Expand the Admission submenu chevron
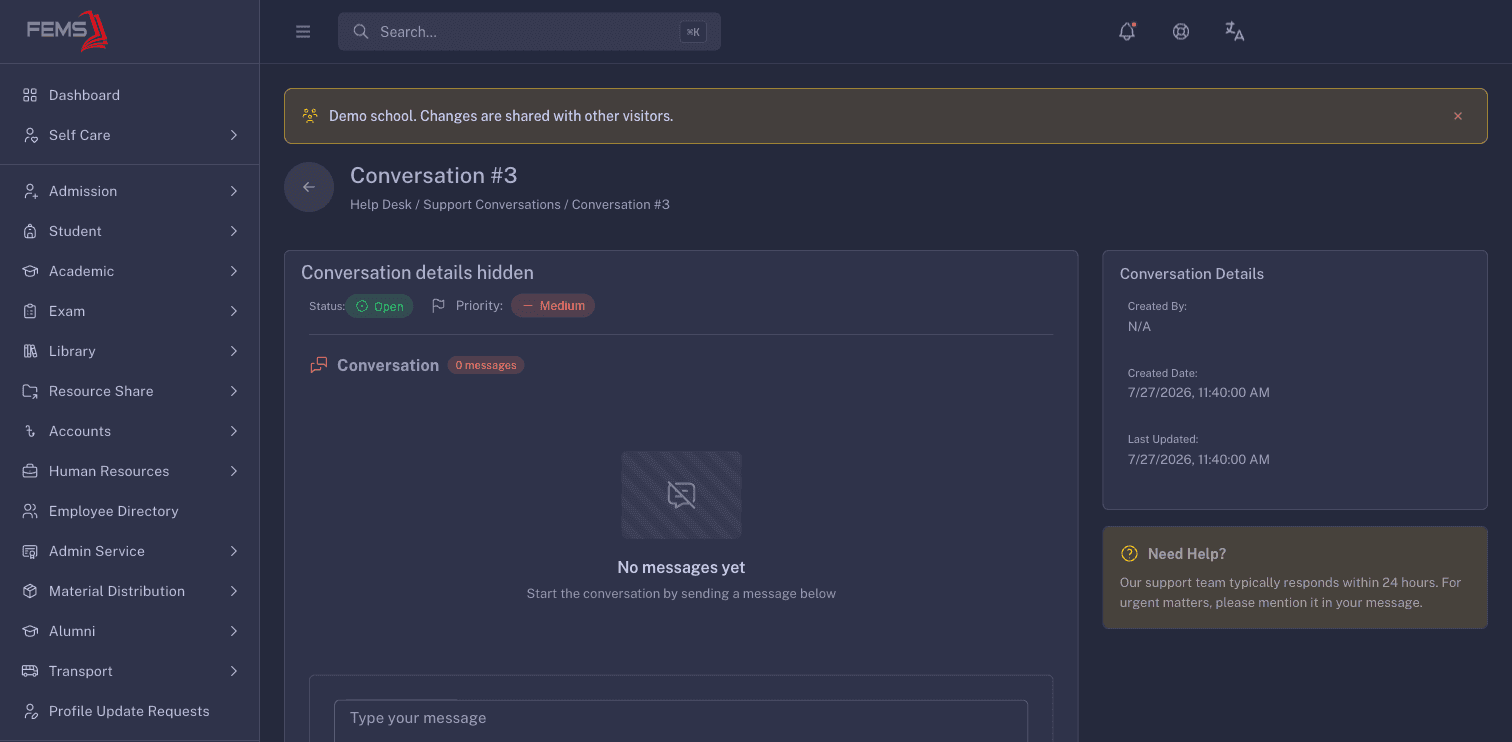This screenshot has height=742, width=1512. pyautogui.click(x=233, y=191)
